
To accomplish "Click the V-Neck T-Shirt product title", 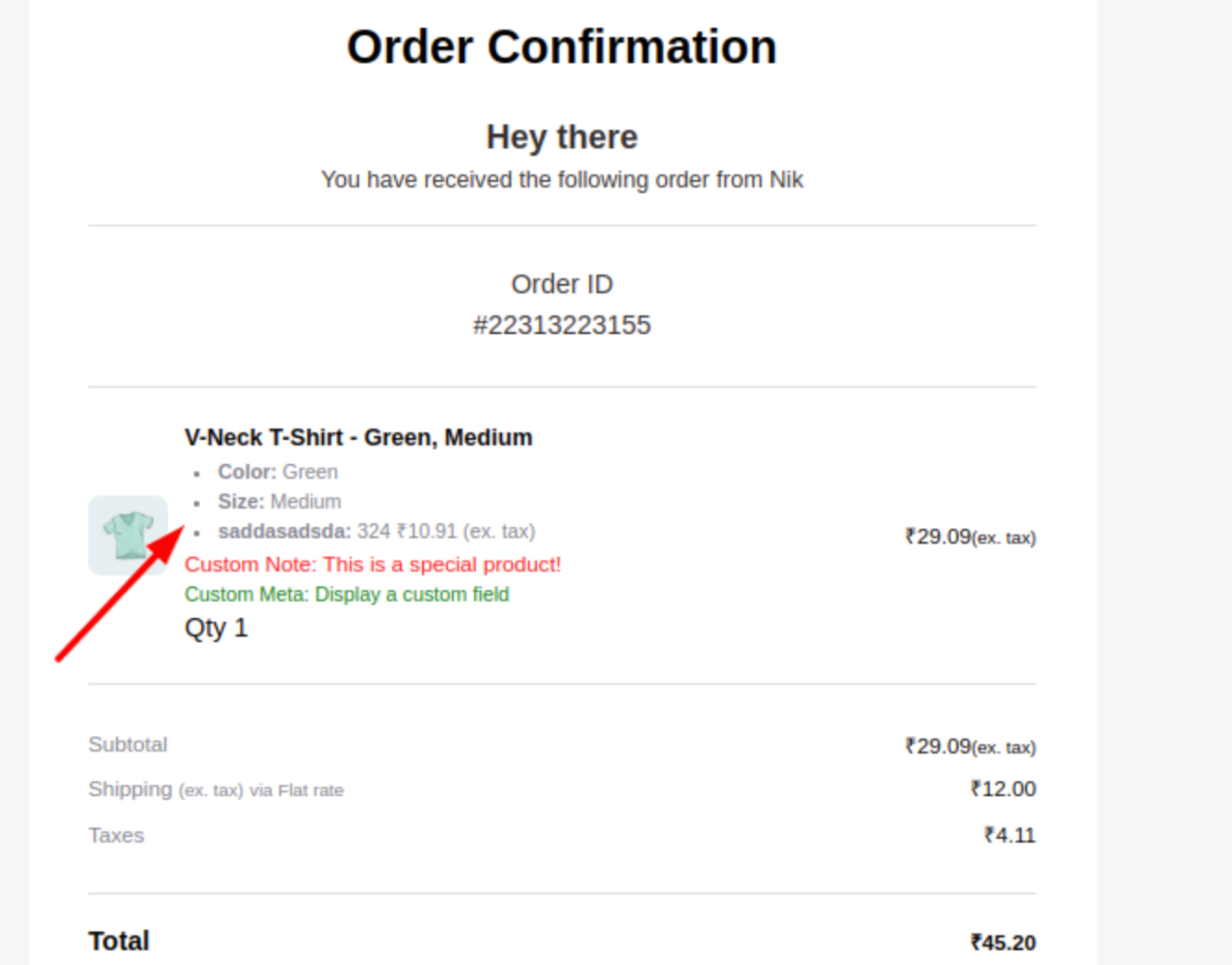I will 358,437.
